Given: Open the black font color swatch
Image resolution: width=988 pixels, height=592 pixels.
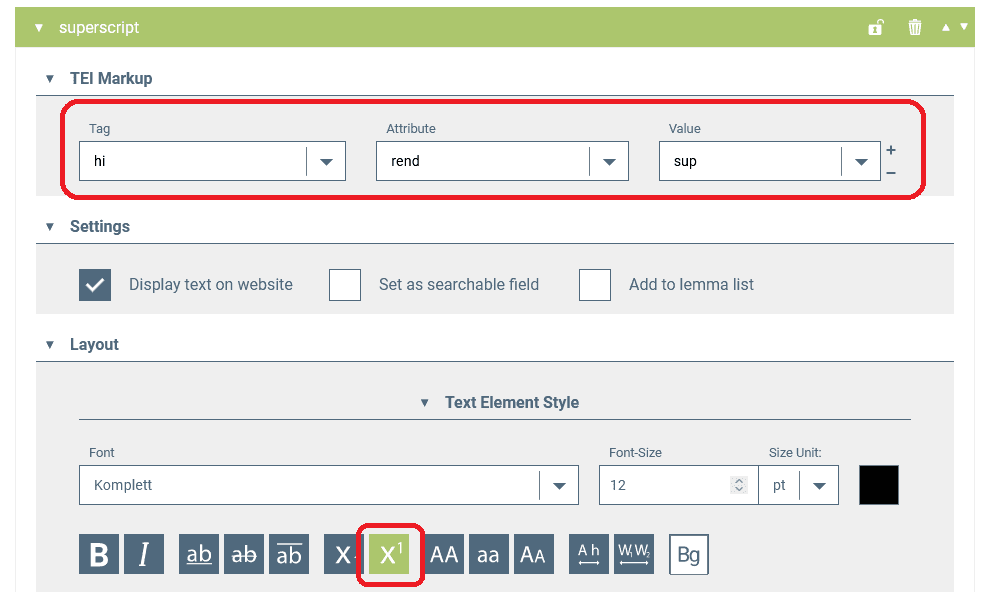Looking at the screenshot, I should tap(879, 485).
